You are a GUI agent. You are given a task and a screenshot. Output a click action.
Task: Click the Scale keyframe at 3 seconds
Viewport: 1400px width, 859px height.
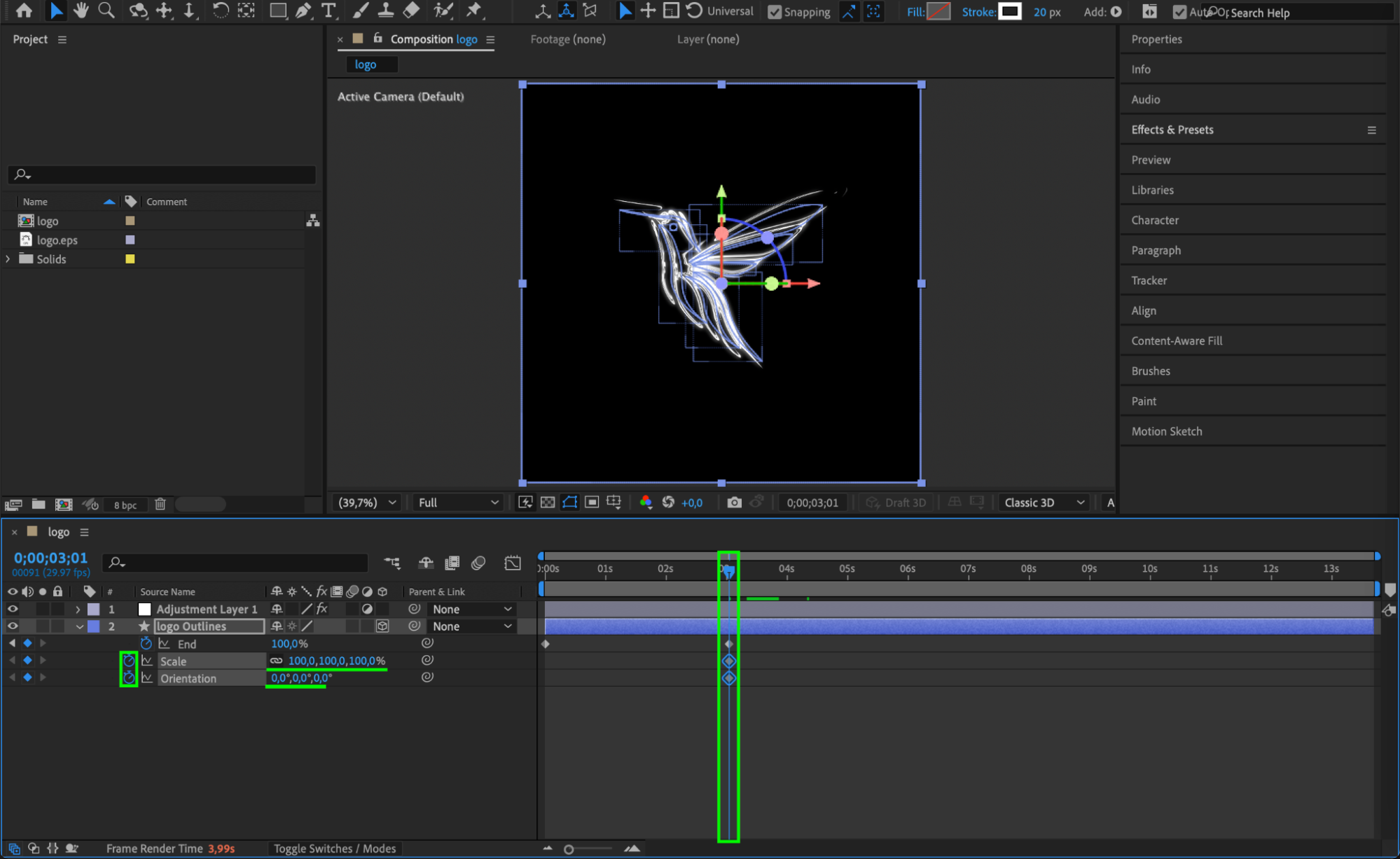coord(729,661)
